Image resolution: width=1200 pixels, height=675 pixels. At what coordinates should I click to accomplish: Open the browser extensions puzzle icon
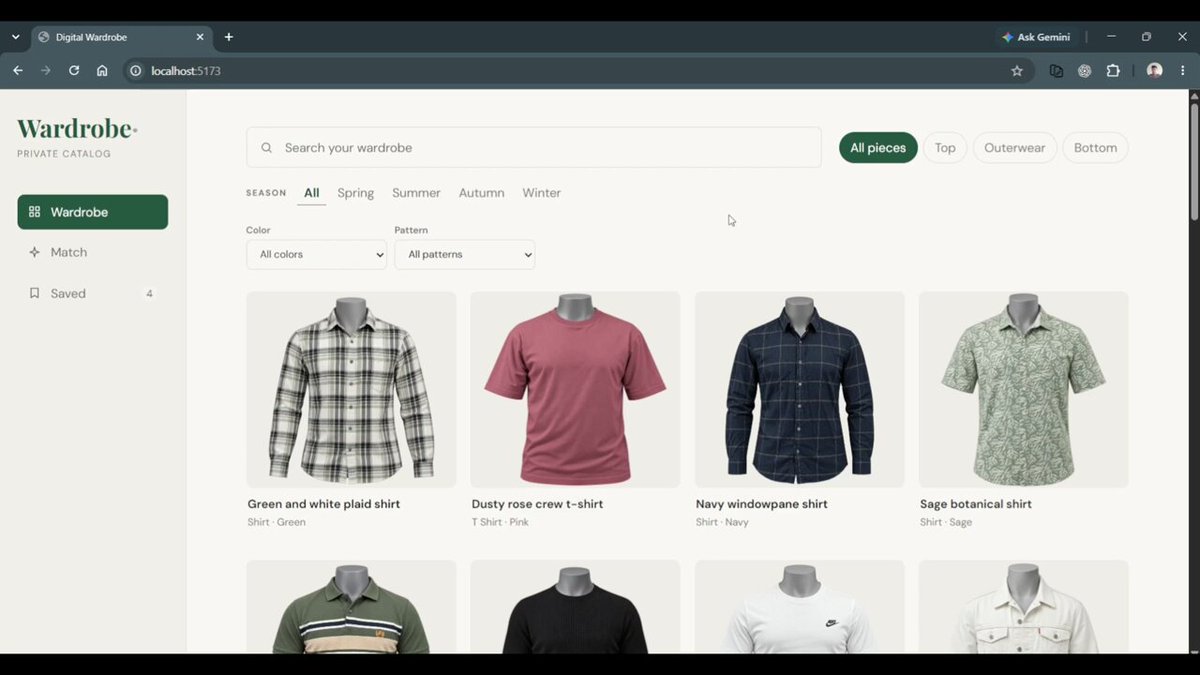coord(1113,71)
